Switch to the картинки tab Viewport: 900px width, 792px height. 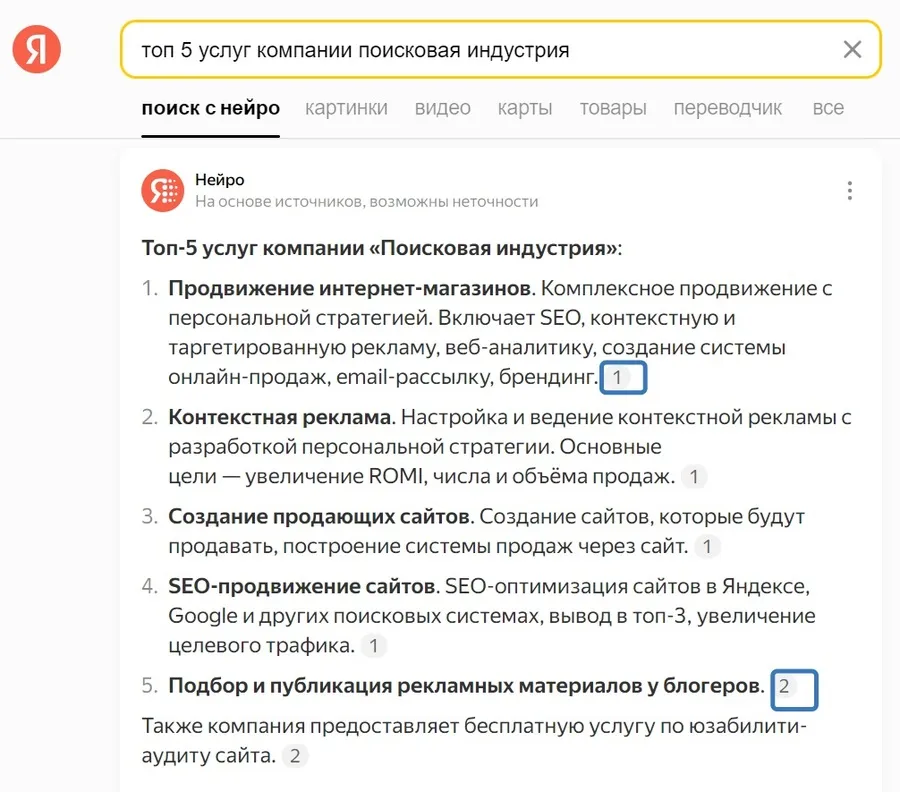[346, 108]
